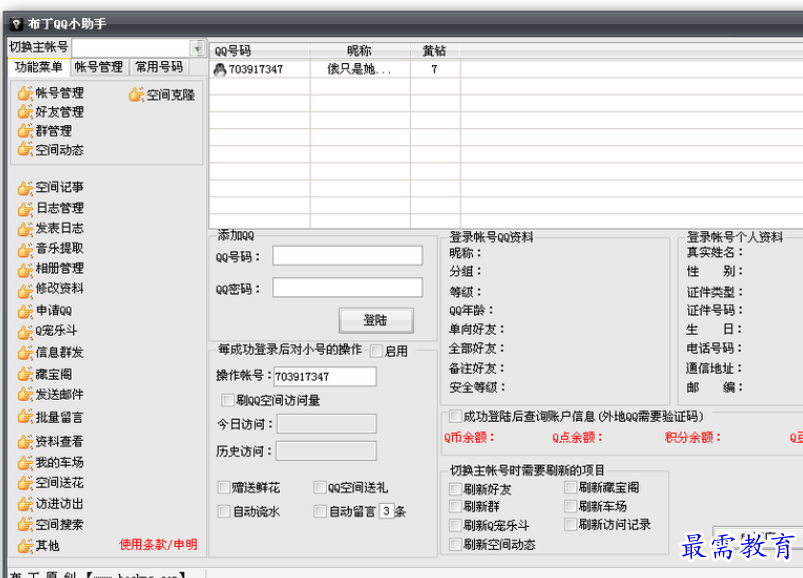This screenshot has width=803, height=578.
Task: Select the nickname cell 傀只是她...
Action: coord(360,70)
